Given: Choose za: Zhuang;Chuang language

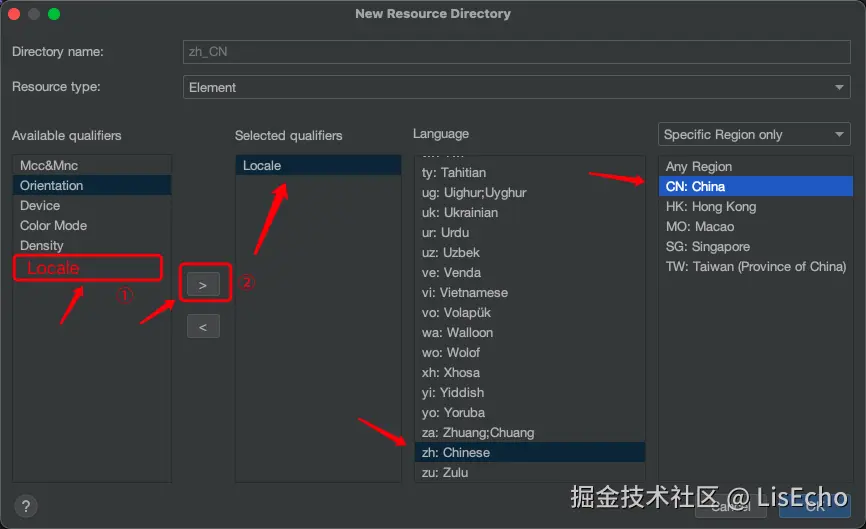Looking at the screenshot, I should [x=530, y=432].
